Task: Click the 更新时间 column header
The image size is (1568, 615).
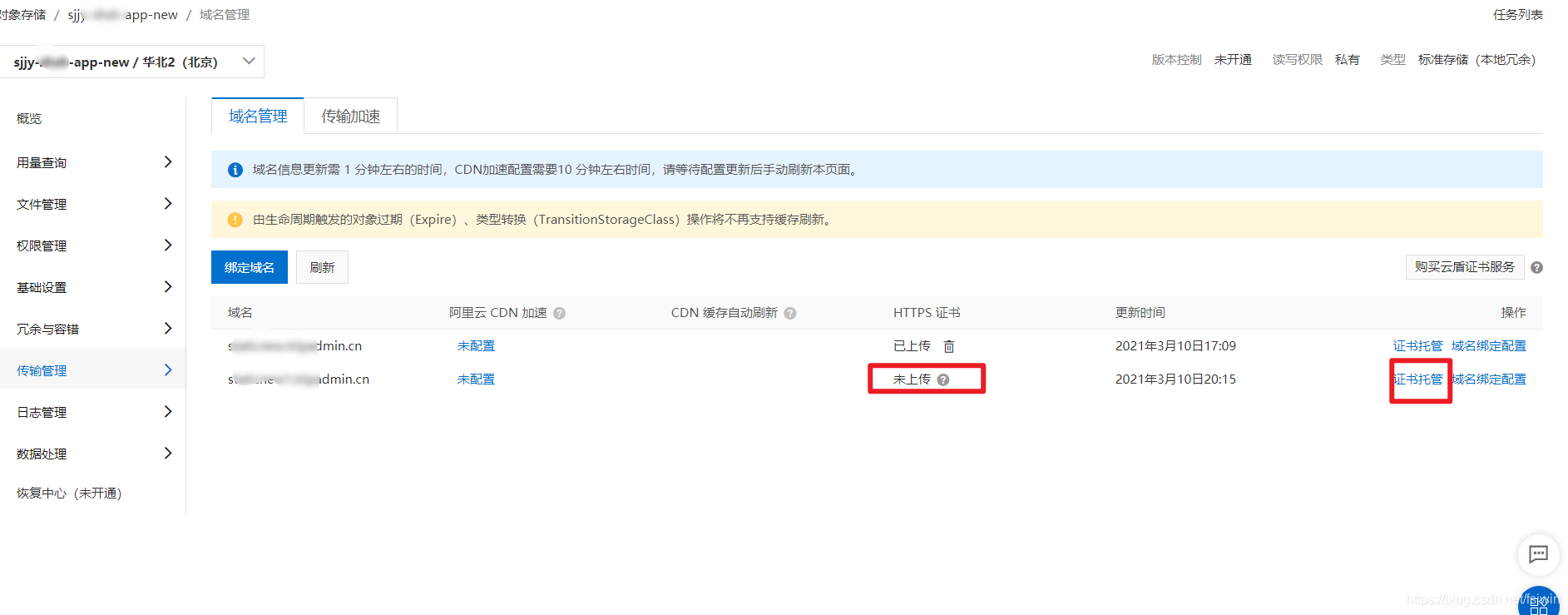Action: click(x=1140, y=313)
